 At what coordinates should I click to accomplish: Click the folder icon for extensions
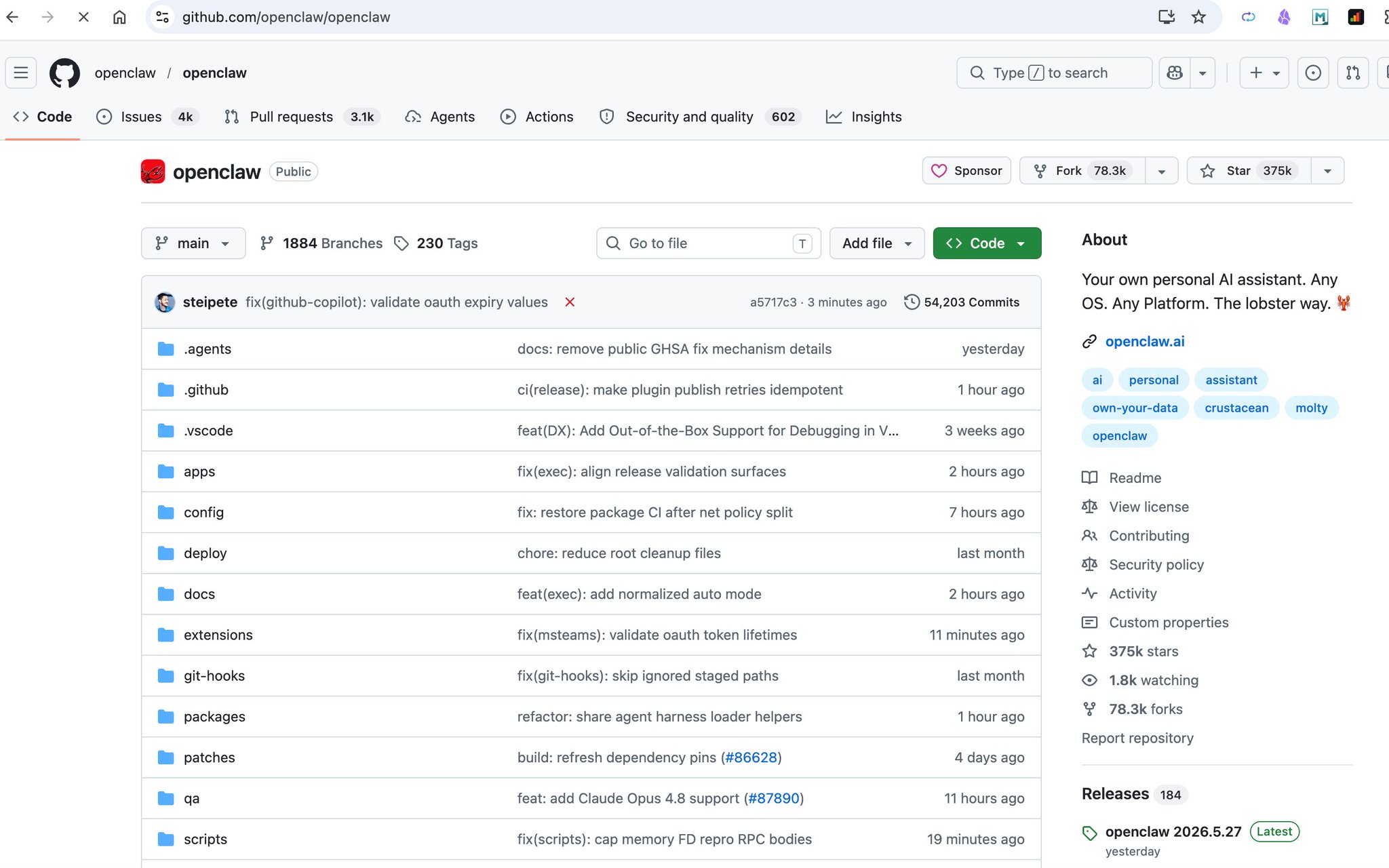coord(165,635)
